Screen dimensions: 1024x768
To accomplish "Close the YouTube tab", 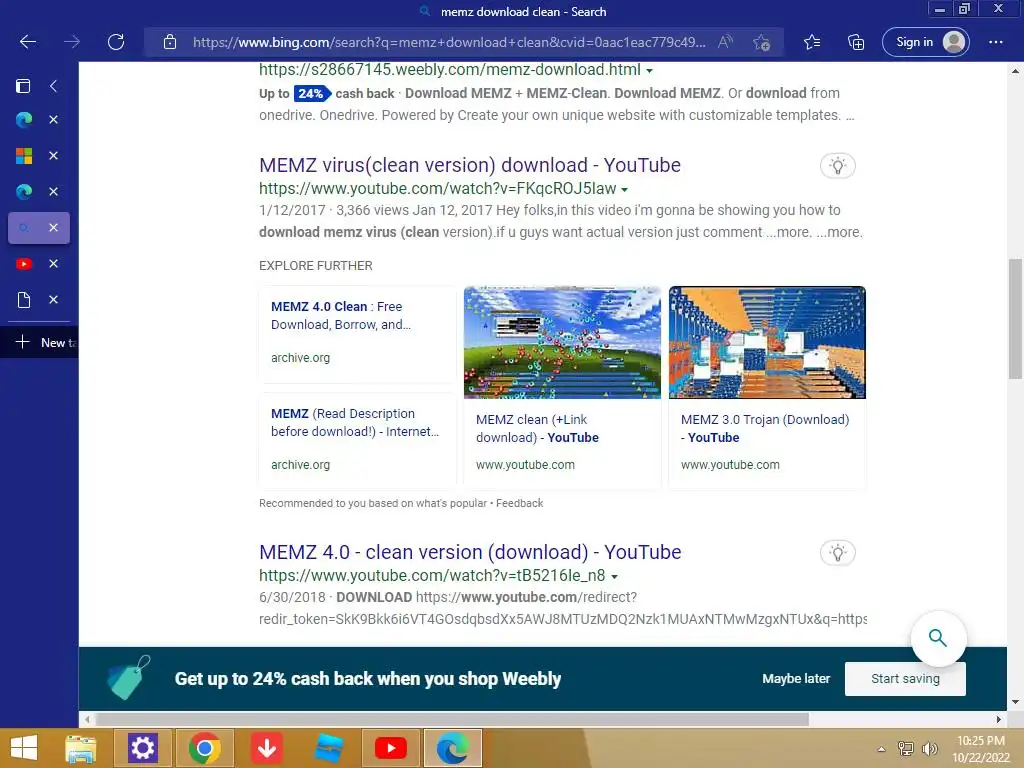I will point(54,263).
